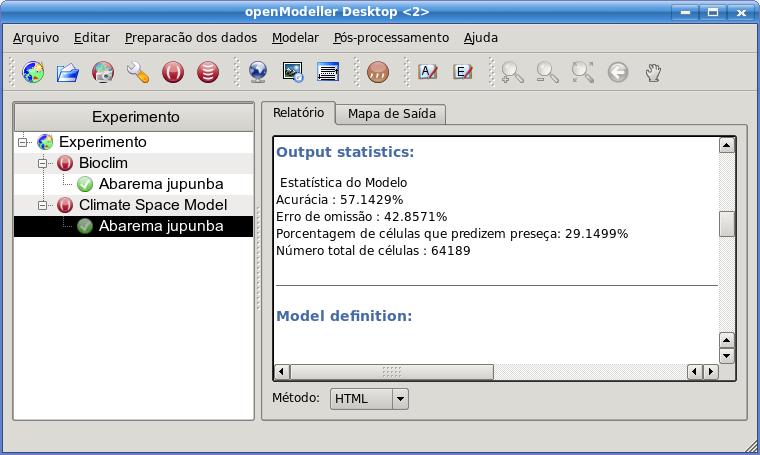Click the 'Número total de células : 64189' line

[x=373, y=251]
